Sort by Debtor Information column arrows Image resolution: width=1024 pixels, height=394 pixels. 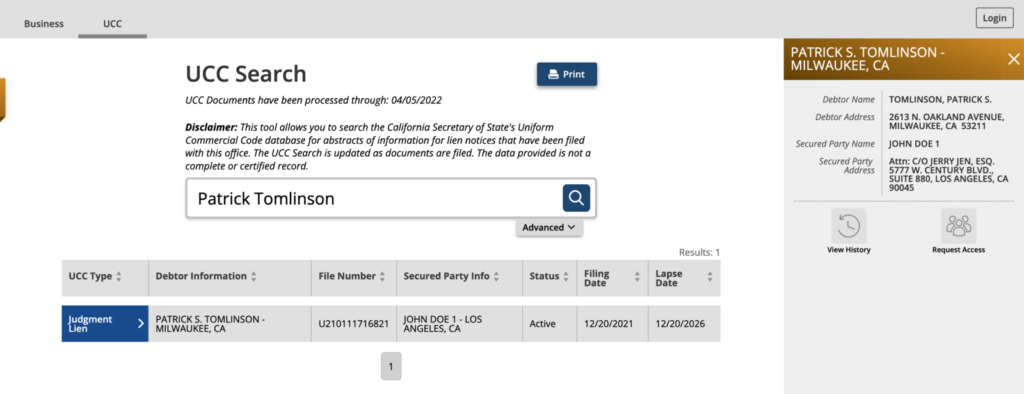pos(253,276)
